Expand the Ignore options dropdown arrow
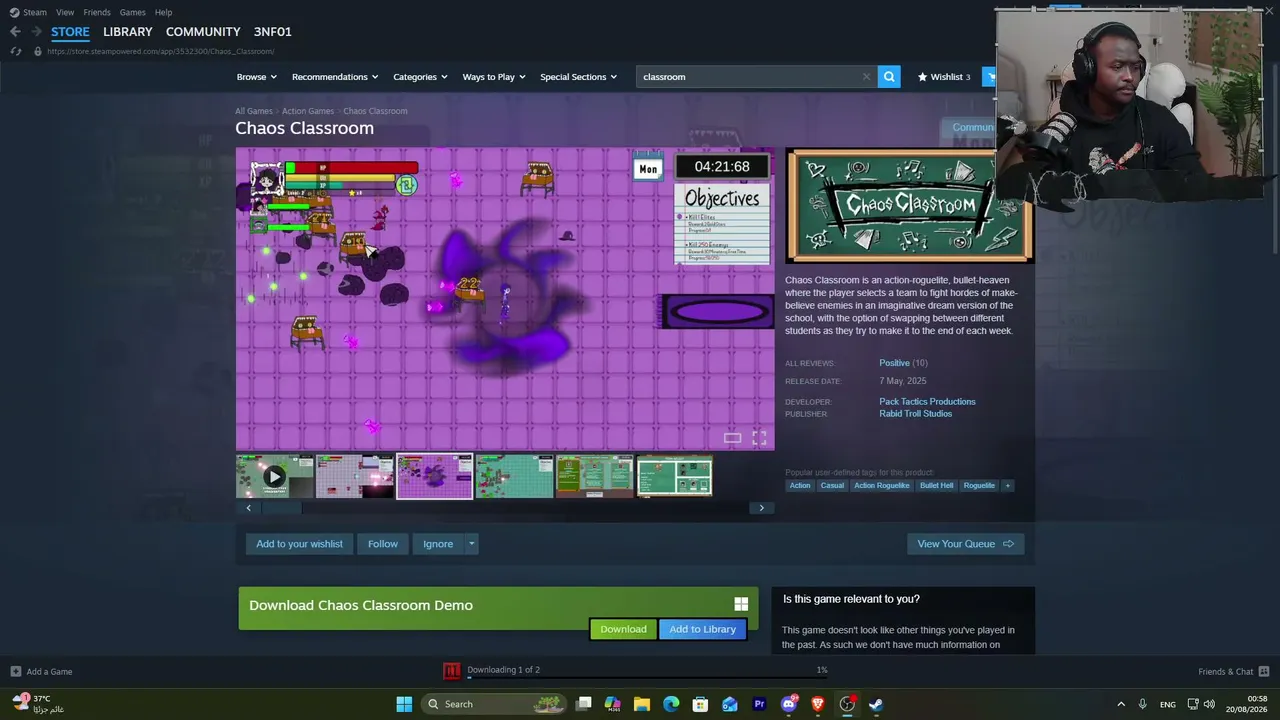The width and height of the screenshot is (1280, 720). pos(471,544)
